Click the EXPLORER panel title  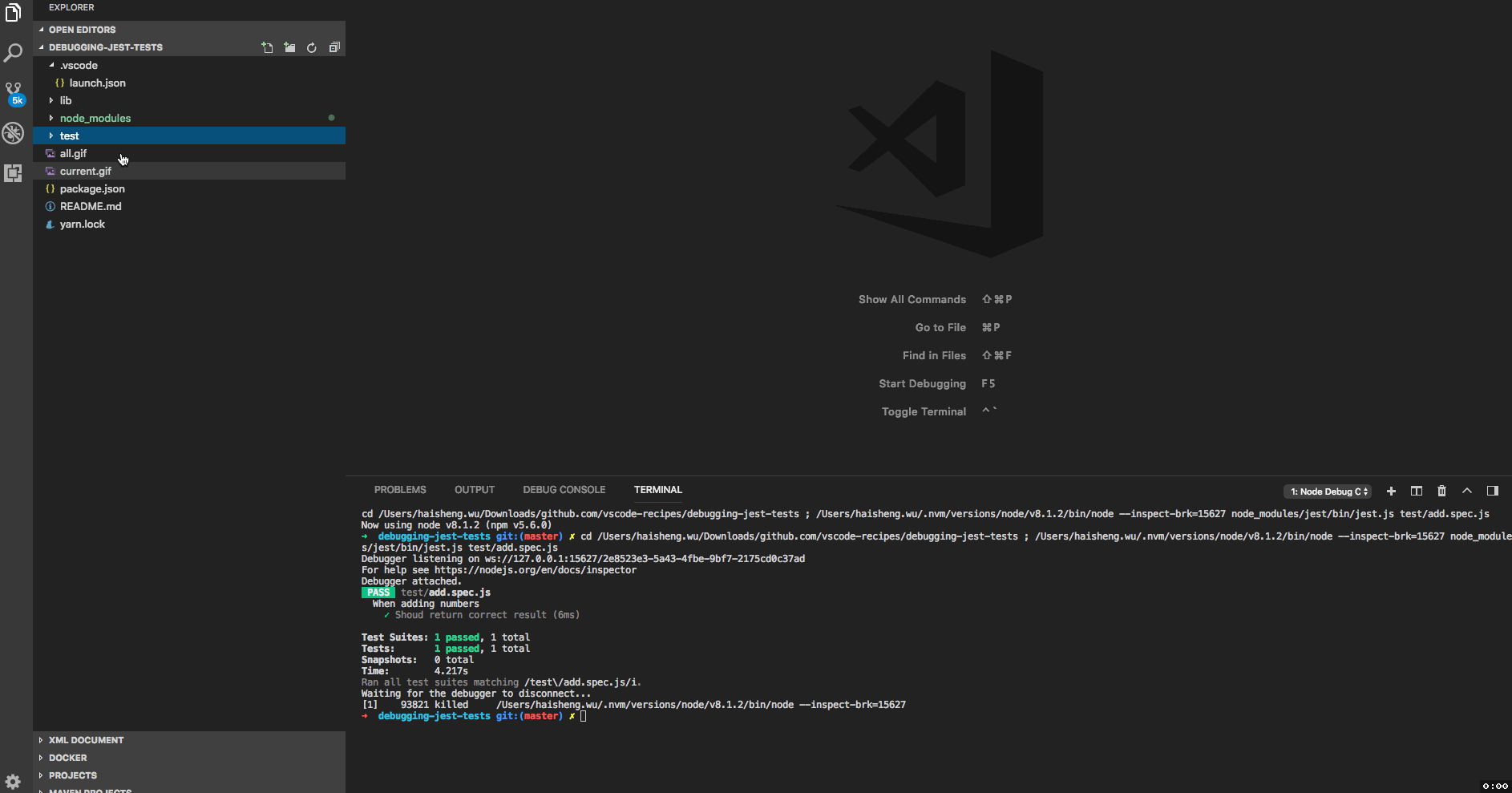point(71,7)
